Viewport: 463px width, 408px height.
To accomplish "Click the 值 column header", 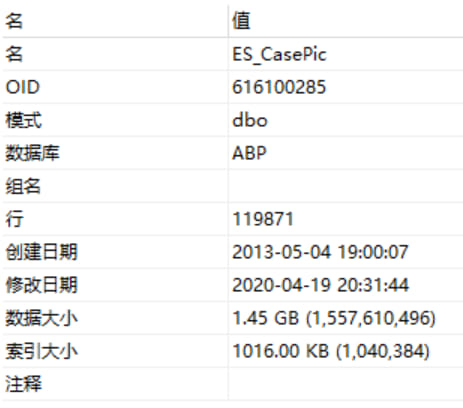I will coord(346,21).
